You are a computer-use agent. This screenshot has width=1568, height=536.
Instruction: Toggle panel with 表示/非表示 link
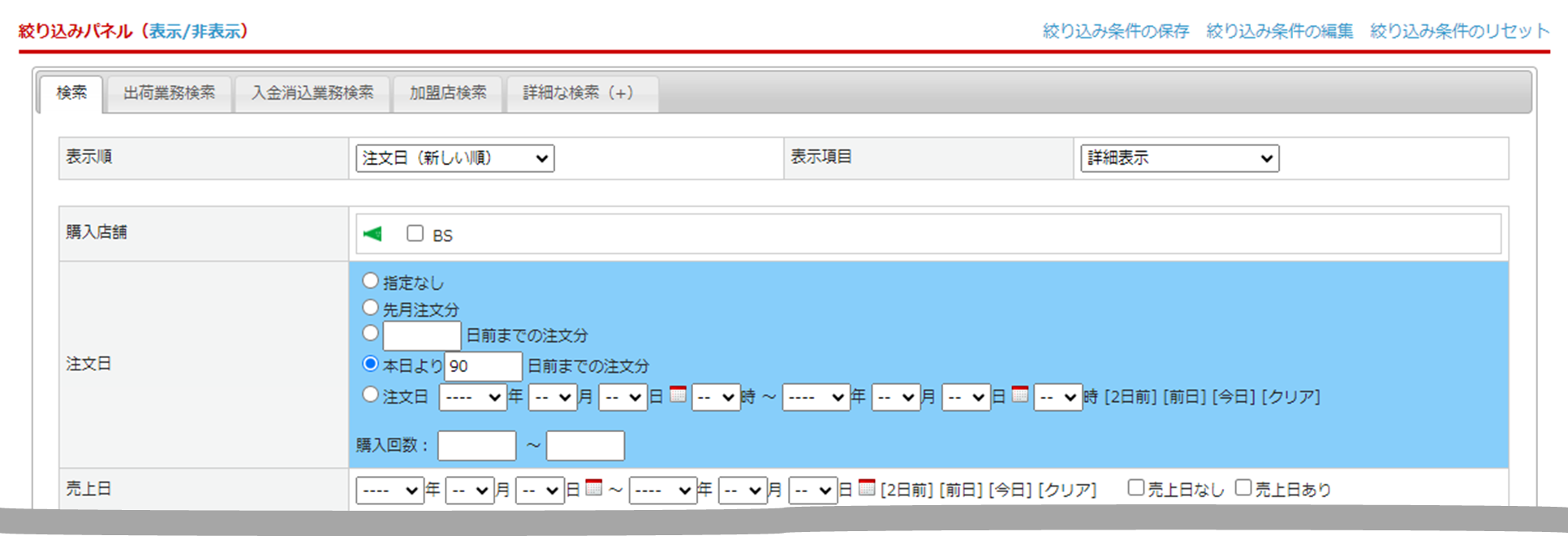point(194,32)
